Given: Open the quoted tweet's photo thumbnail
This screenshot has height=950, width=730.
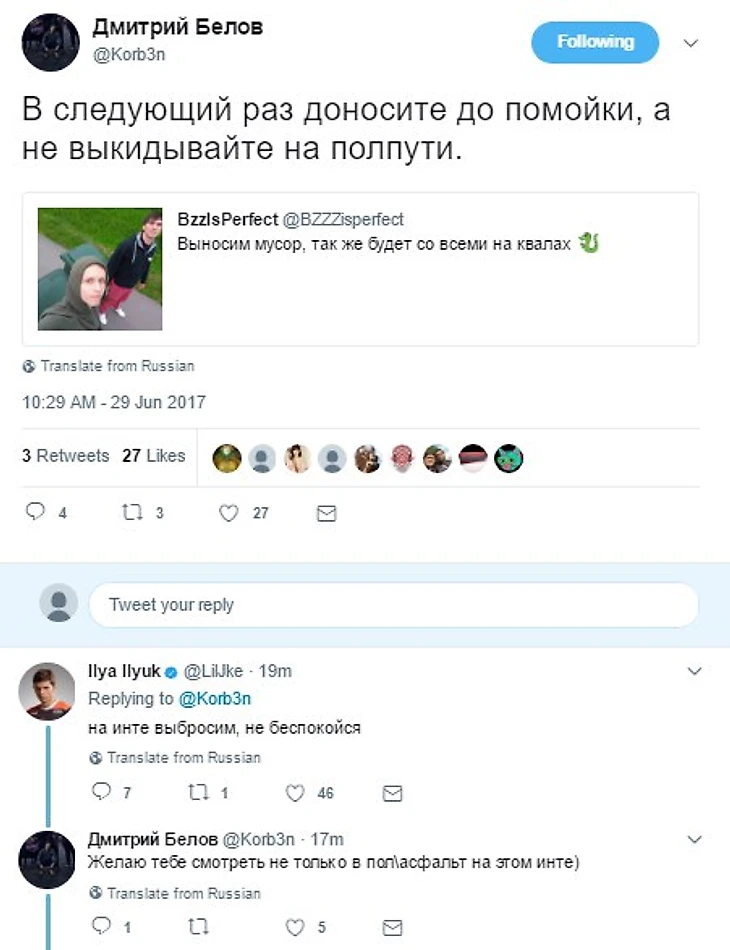Looking at the screenshot, I should tap(100, 269).
